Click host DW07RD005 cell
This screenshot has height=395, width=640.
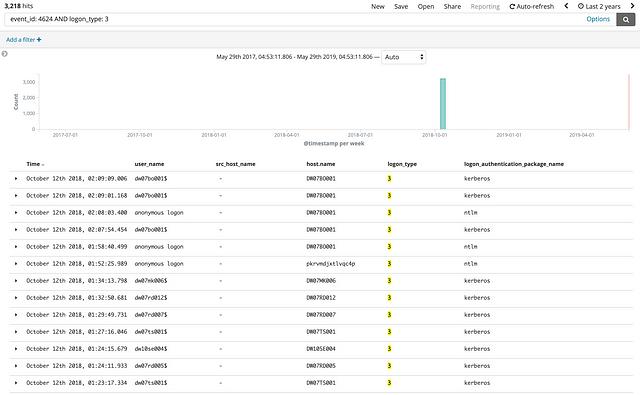click(321, 366)
